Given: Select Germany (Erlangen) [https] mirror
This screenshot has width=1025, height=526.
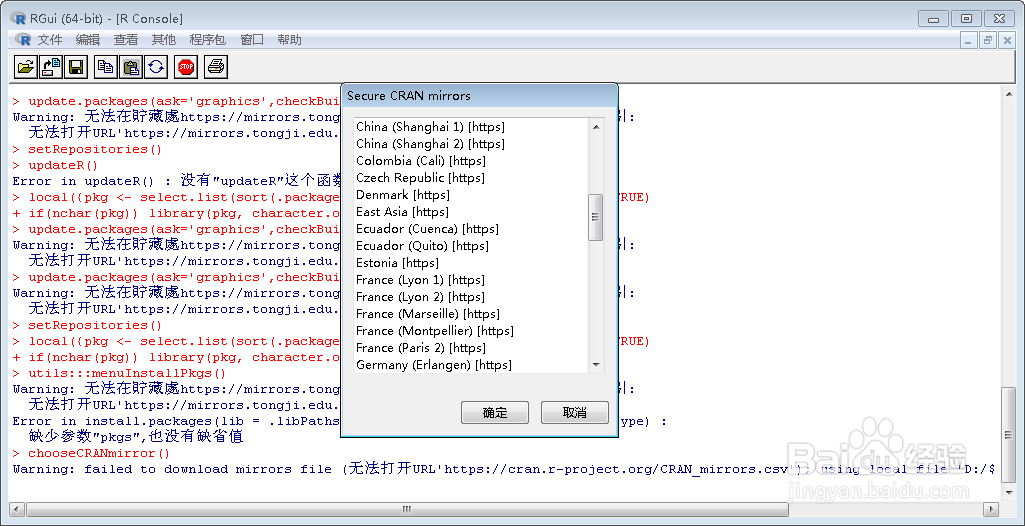Looking at the screenshot, I should pyautogui.click(x=471, y=365).
